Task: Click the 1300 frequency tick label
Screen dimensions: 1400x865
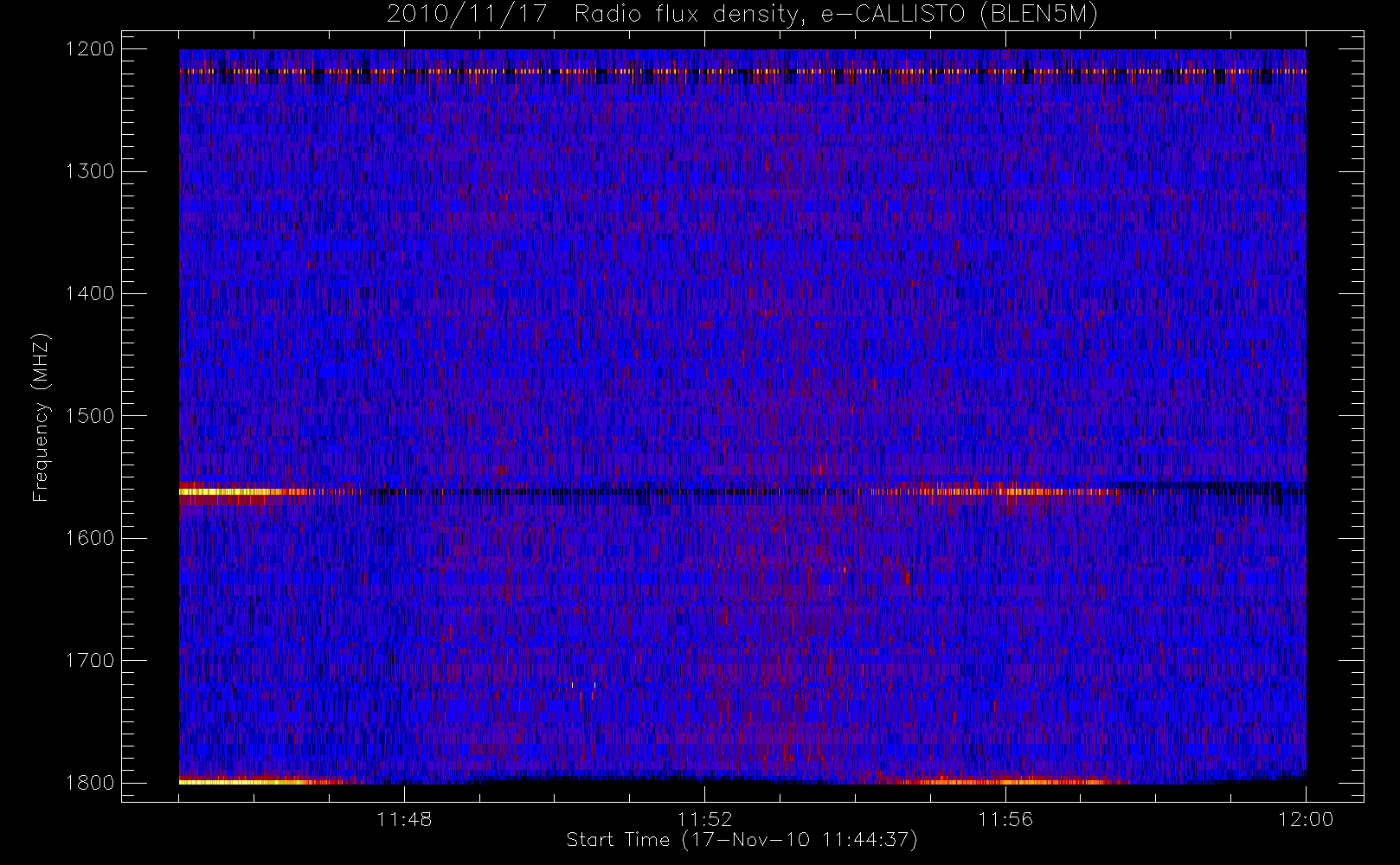Action: click(x=90, y=171)
